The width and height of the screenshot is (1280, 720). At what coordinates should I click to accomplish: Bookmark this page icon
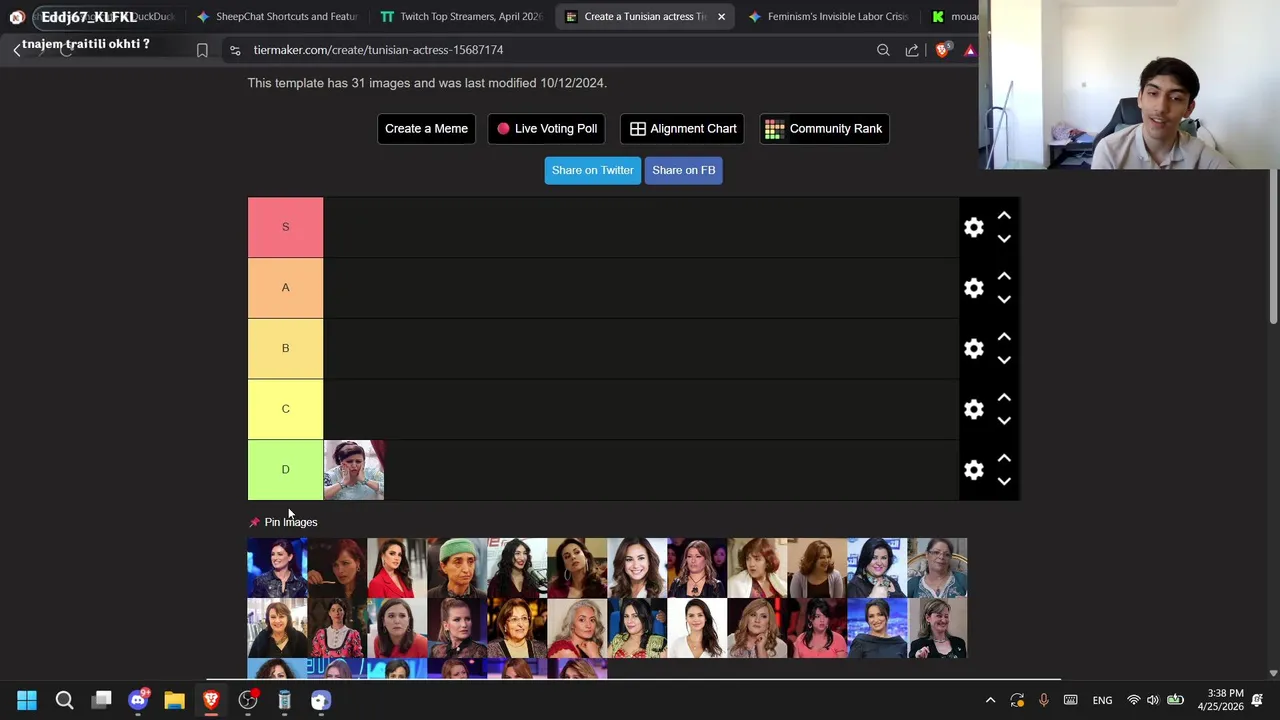[x=202, y=50]
